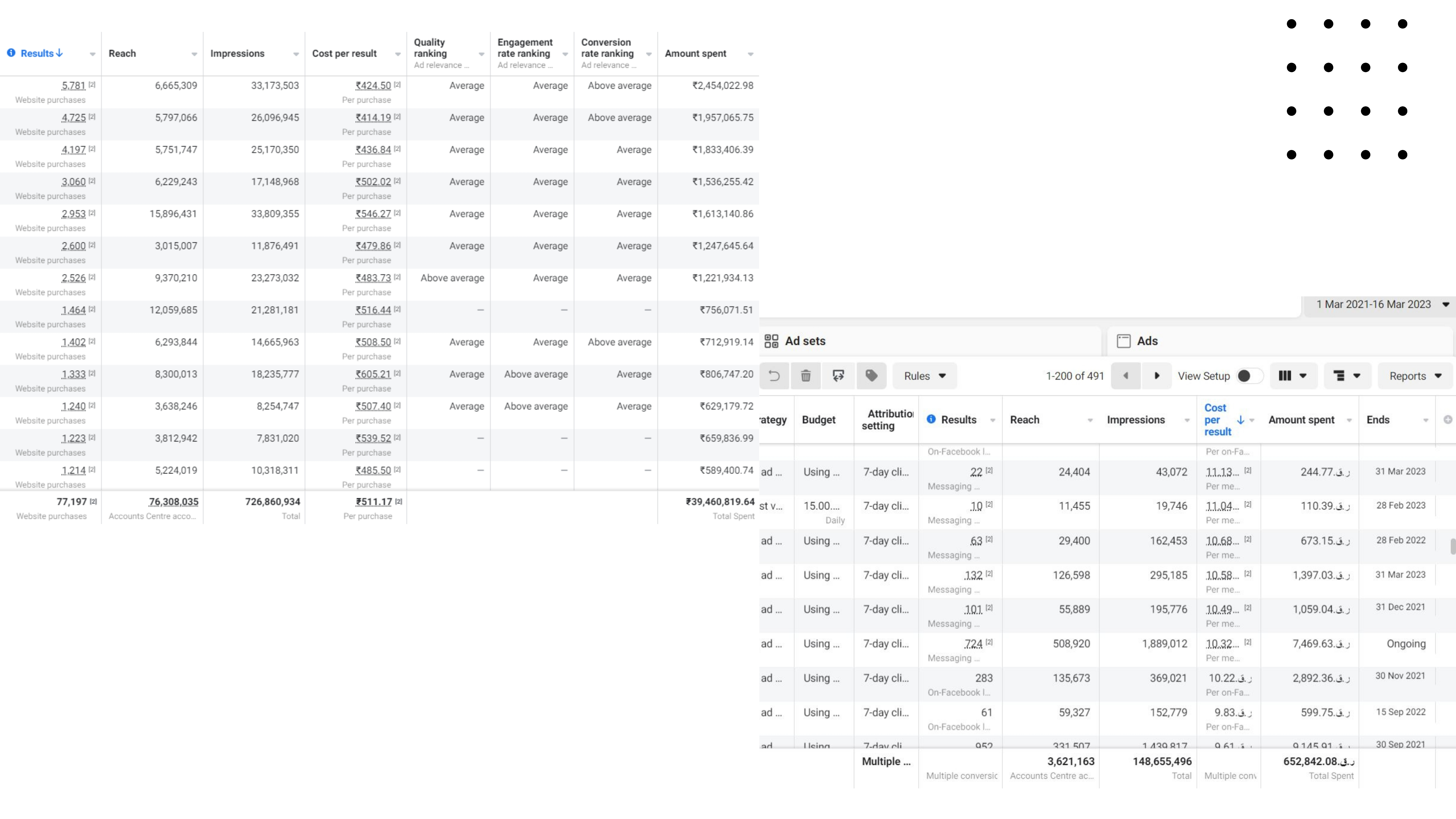Toggle the View Setup switch
Viewport: 1456px width, 819px height.
1249,376
